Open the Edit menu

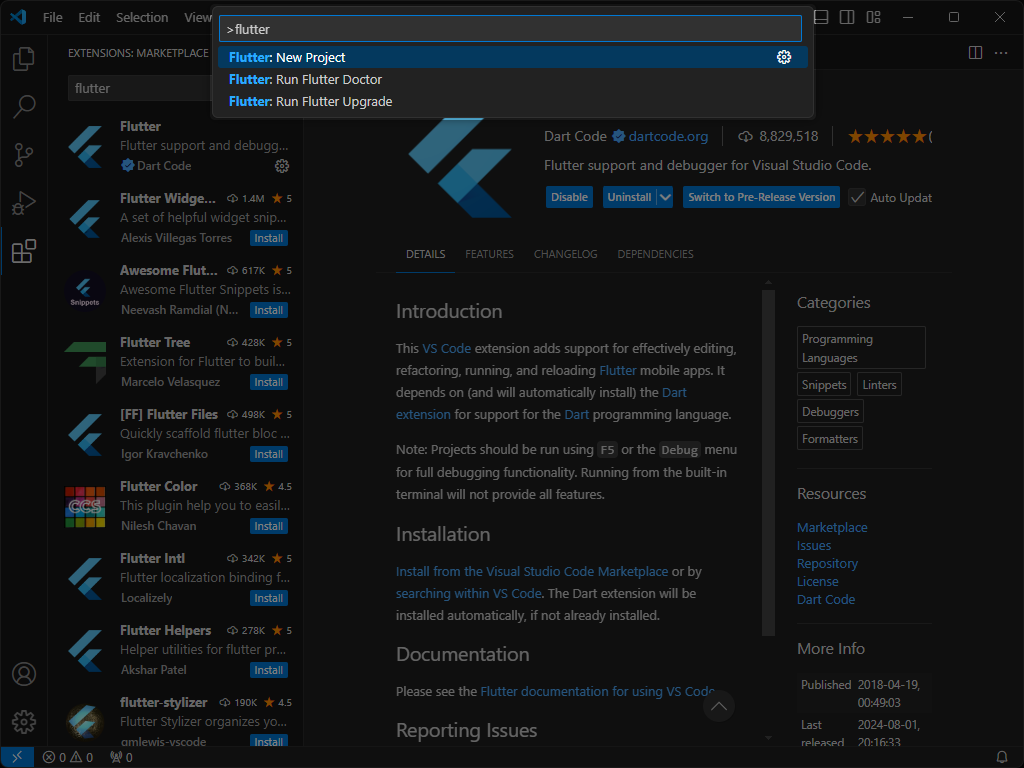coord(89,17)
